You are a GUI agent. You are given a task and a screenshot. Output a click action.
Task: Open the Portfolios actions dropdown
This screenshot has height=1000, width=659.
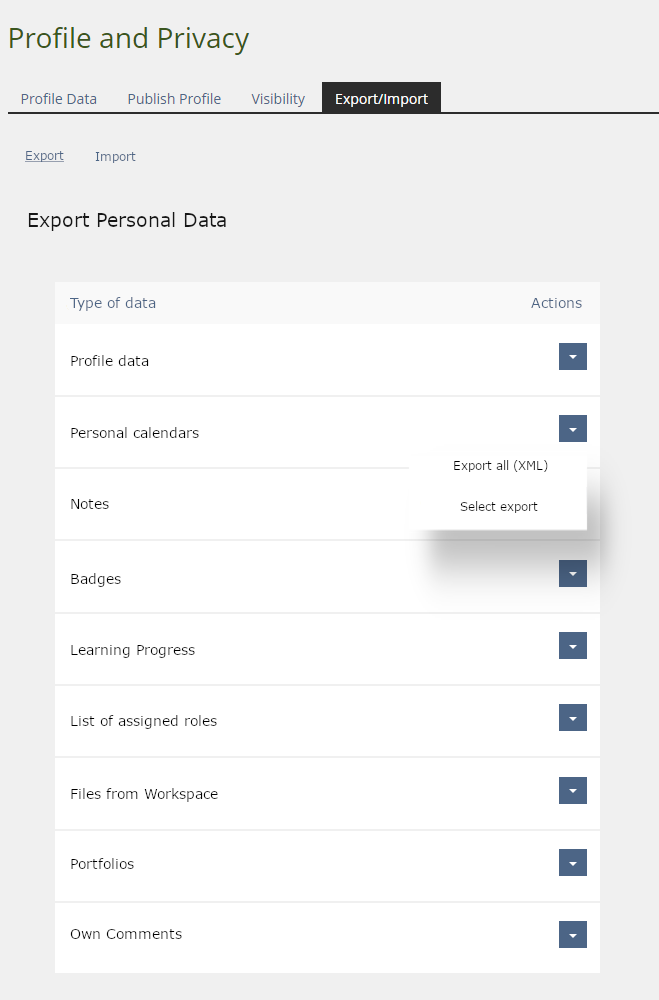point(572,863)
